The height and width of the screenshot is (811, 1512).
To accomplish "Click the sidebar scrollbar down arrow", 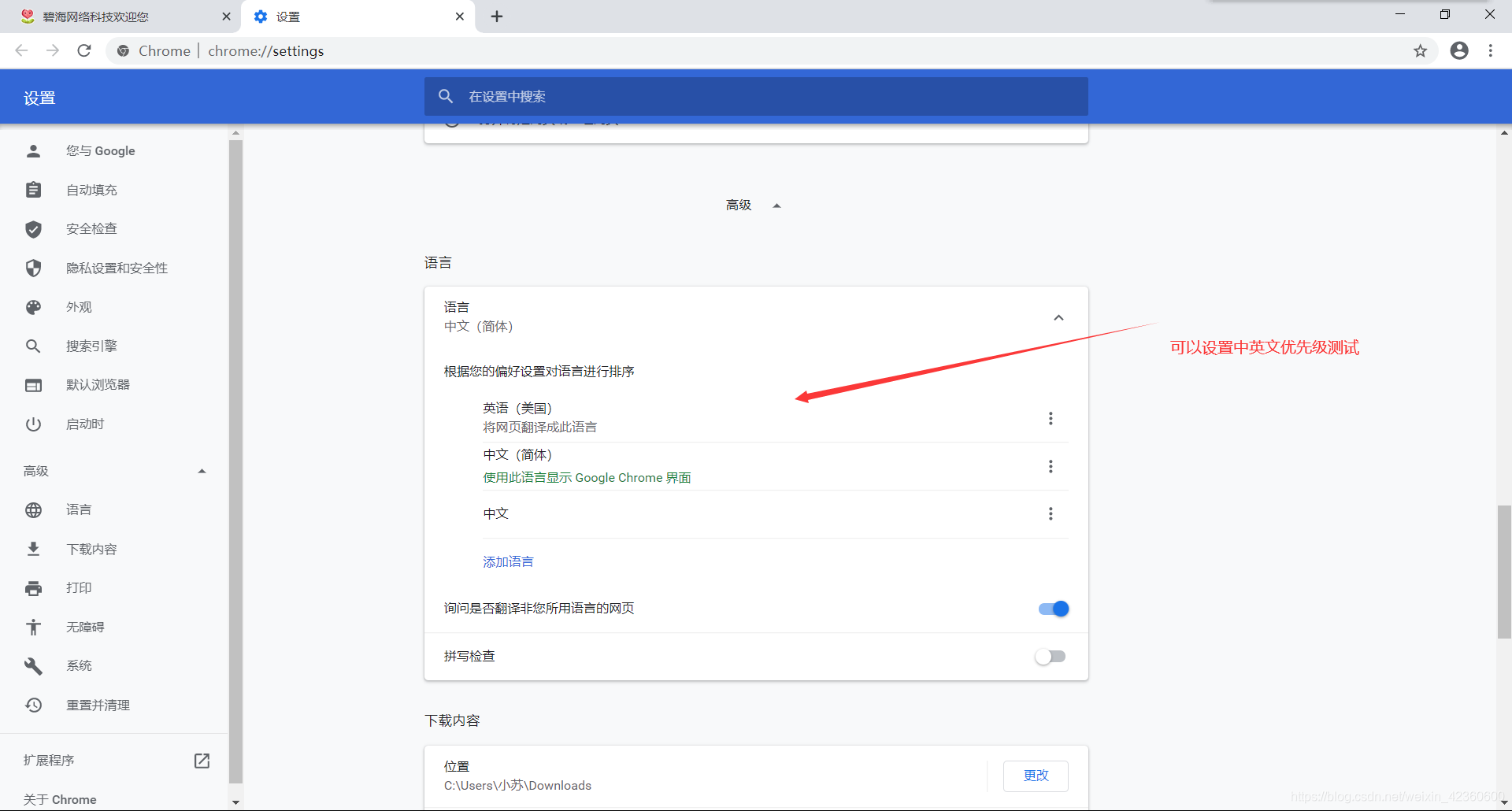I will 235,802.
